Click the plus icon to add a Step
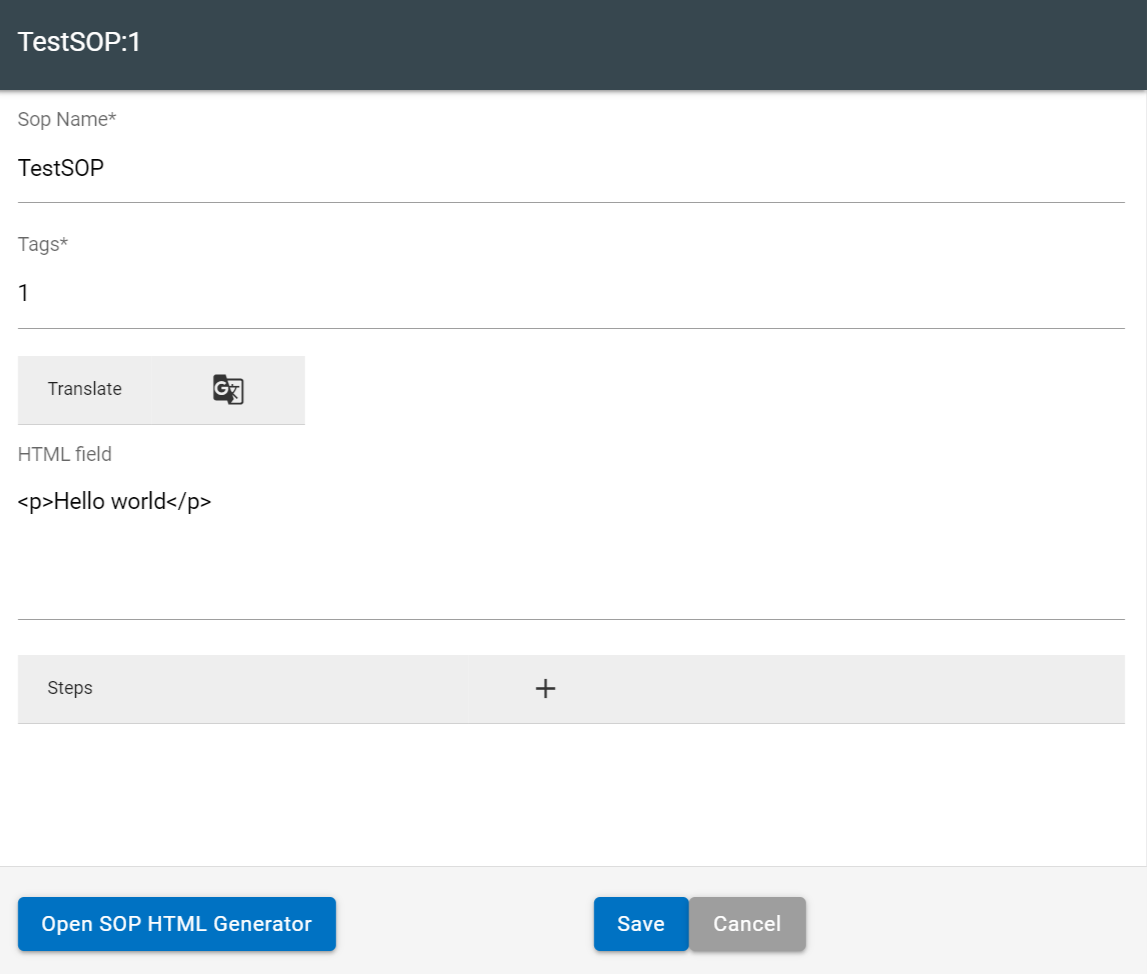1147x974 pixels. pos(545,688)
